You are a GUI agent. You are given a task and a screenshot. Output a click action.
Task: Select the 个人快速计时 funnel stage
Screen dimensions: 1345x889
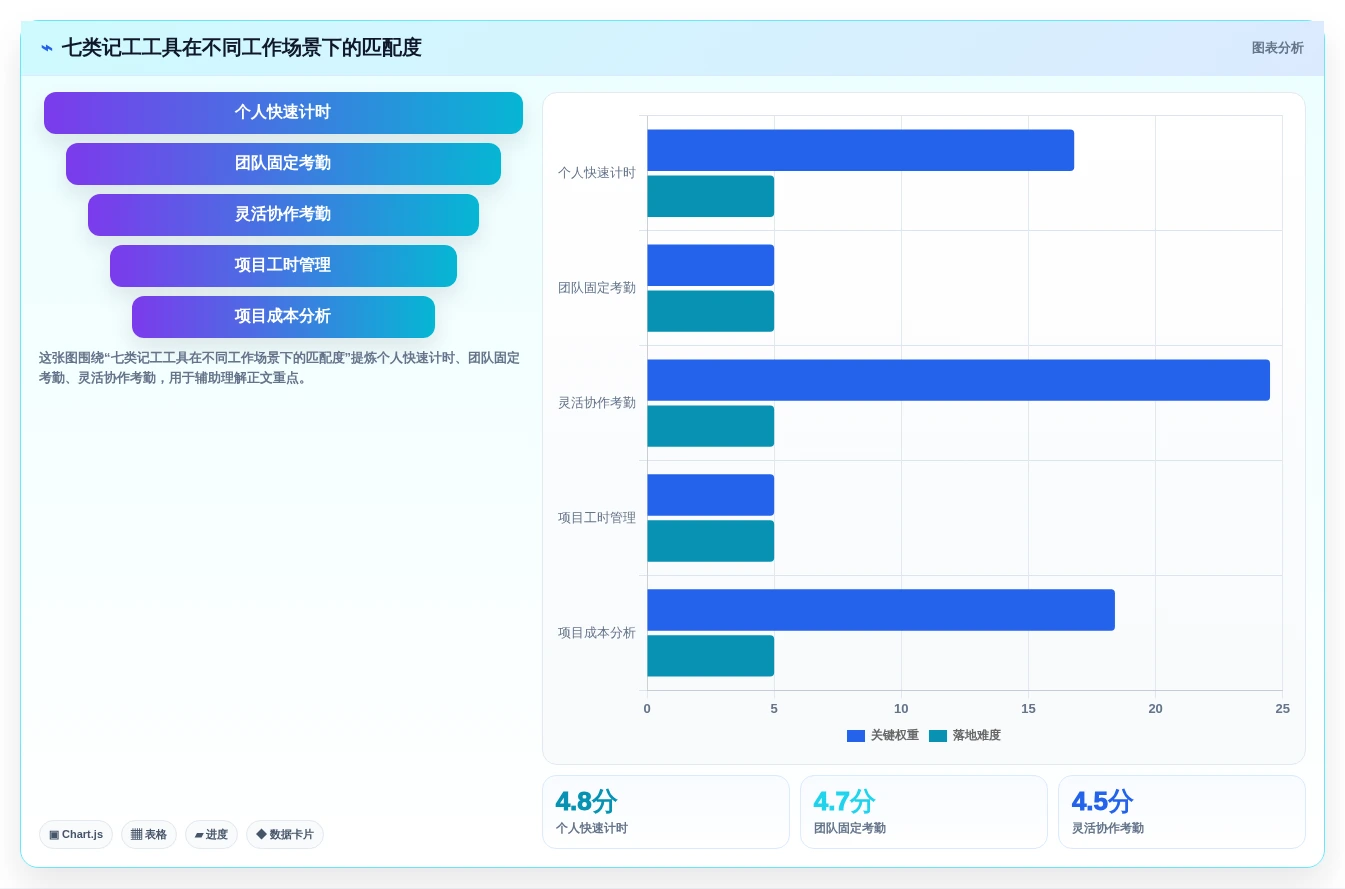tap(283, 113)
